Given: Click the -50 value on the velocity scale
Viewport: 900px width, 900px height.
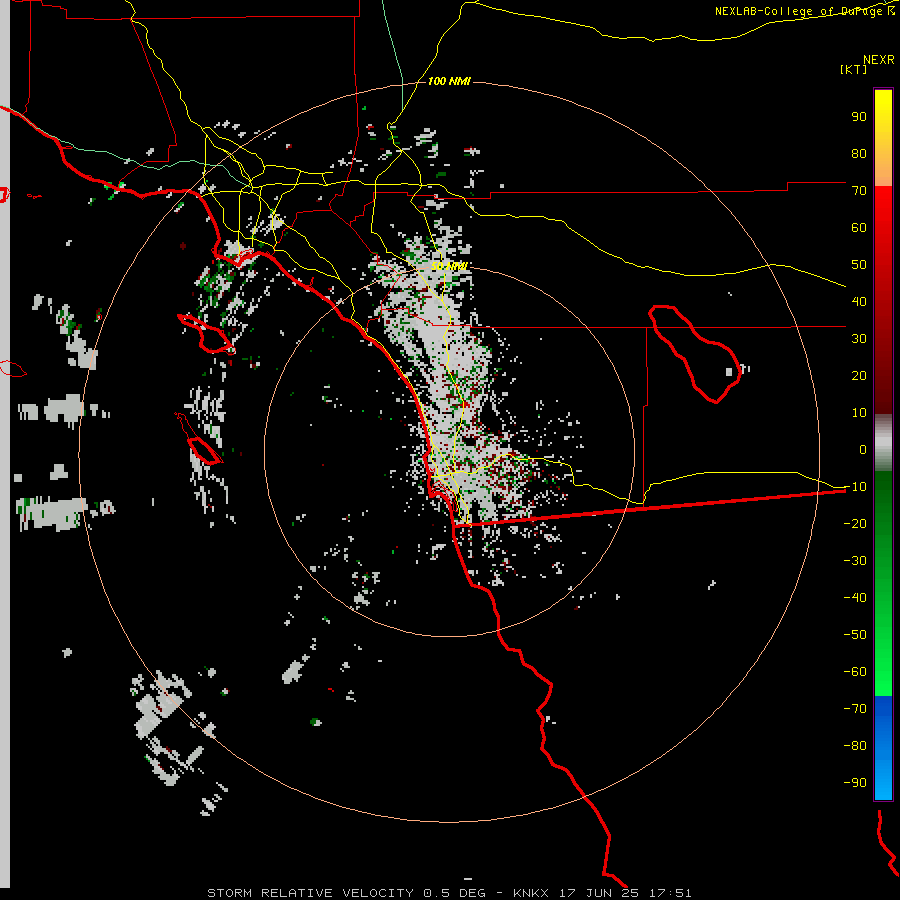Looking at the screenshot, I should pyautogui.click(x=855, y=635).
